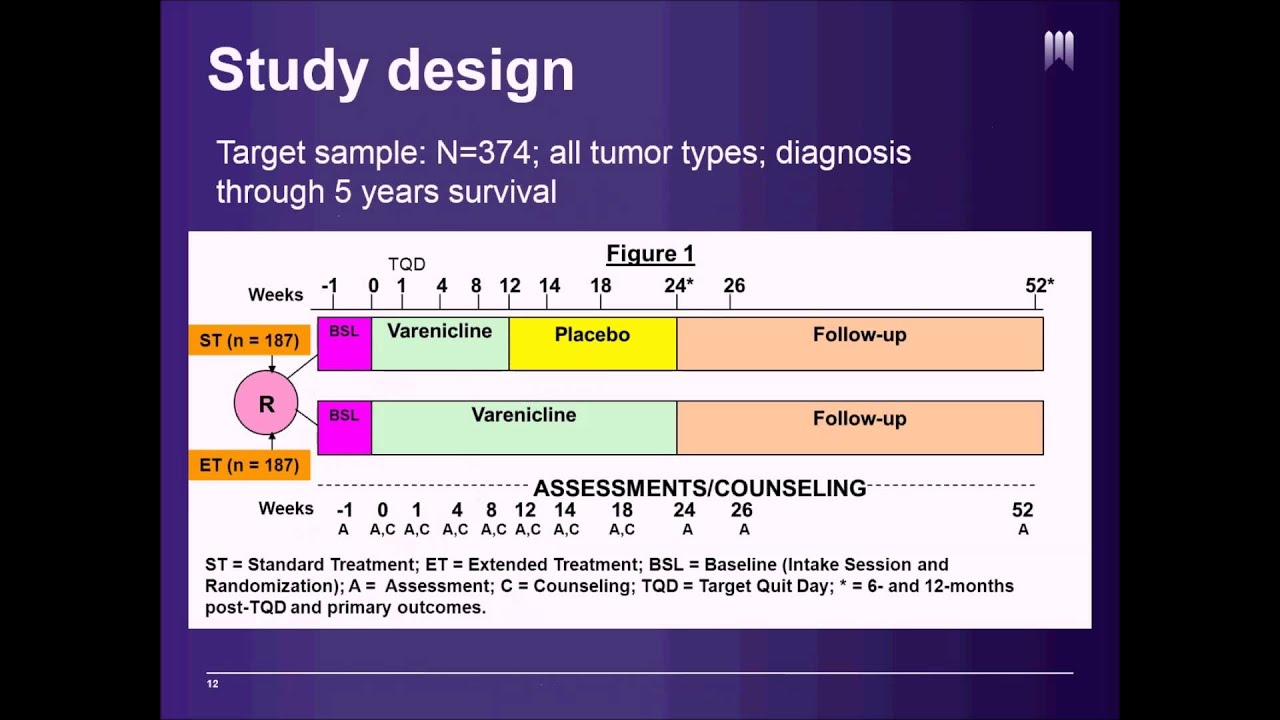Click the '18' week marker on the top axis
This screenshot has height=720, width=1280.
pos(600,286)
